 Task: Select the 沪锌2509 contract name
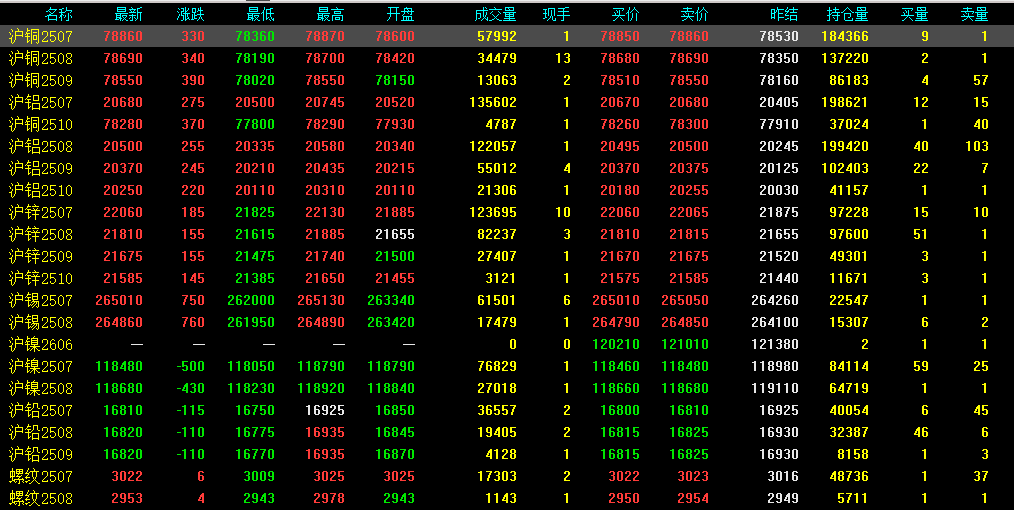coord(41,257)
